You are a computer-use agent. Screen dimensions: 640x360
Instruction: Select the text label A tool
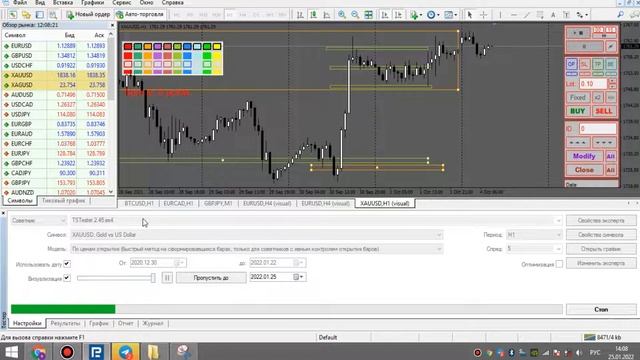[553, 15]
